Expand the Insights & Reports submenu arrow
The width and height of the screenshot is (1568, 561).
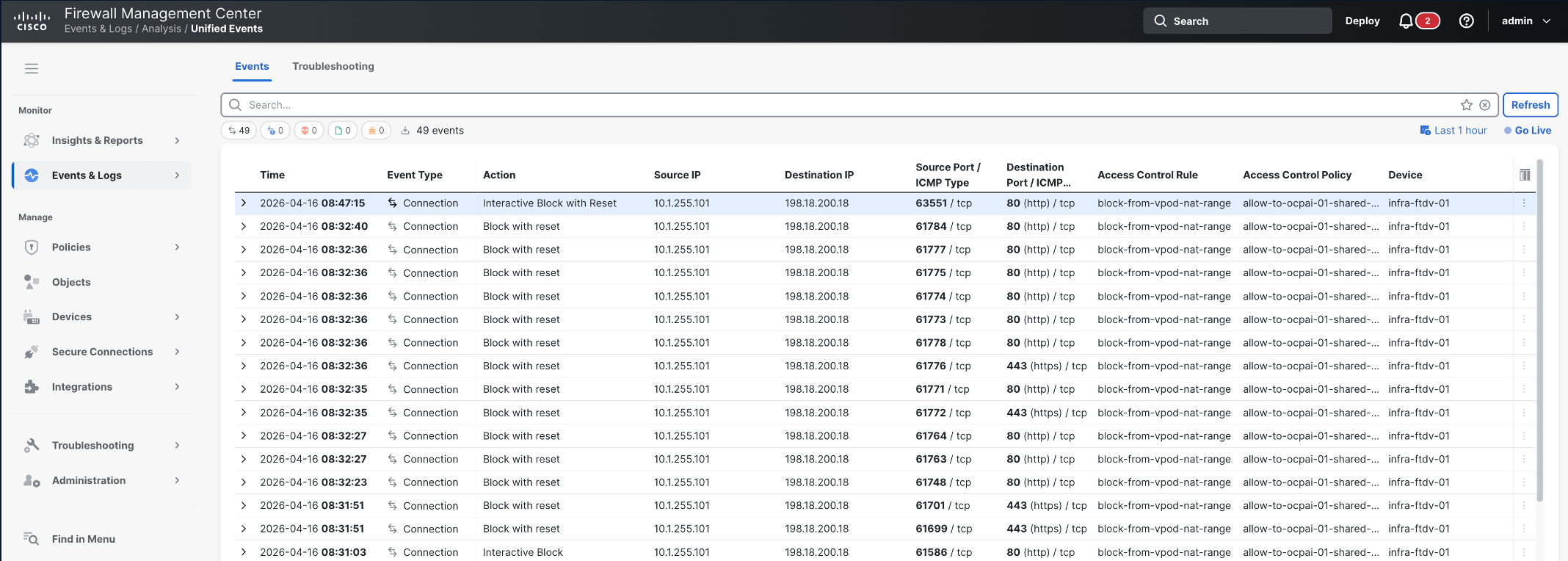[177, 140]
